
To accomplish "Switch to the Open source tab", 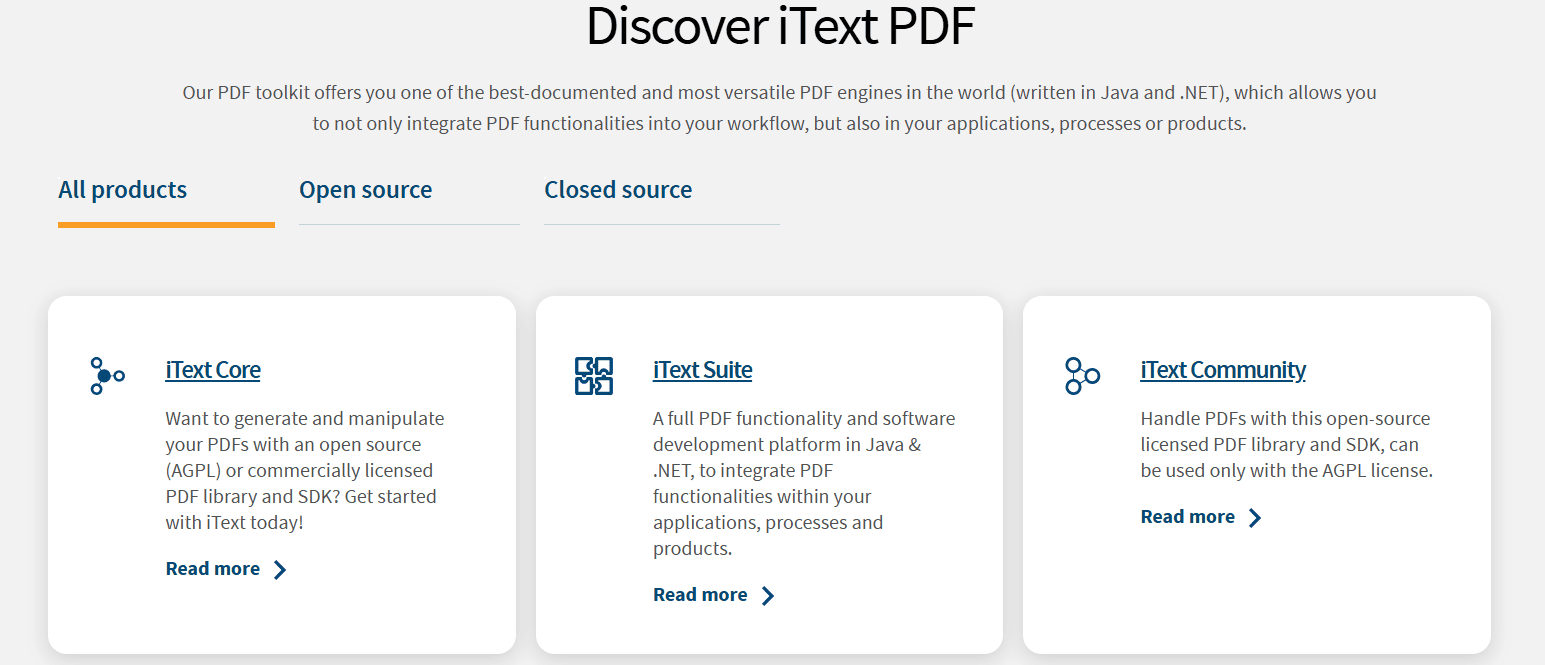I will coord(365,190).
